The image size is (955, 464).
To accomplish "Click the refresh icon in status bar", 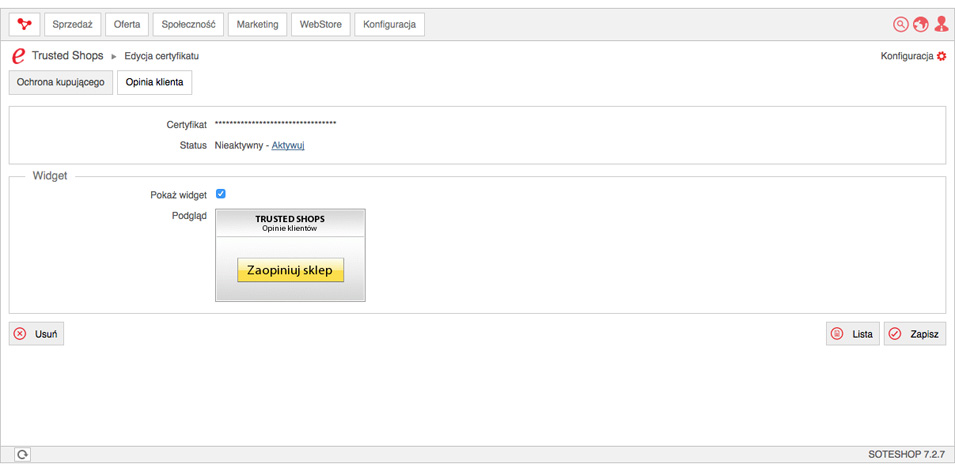I will (x=22, y=454).
